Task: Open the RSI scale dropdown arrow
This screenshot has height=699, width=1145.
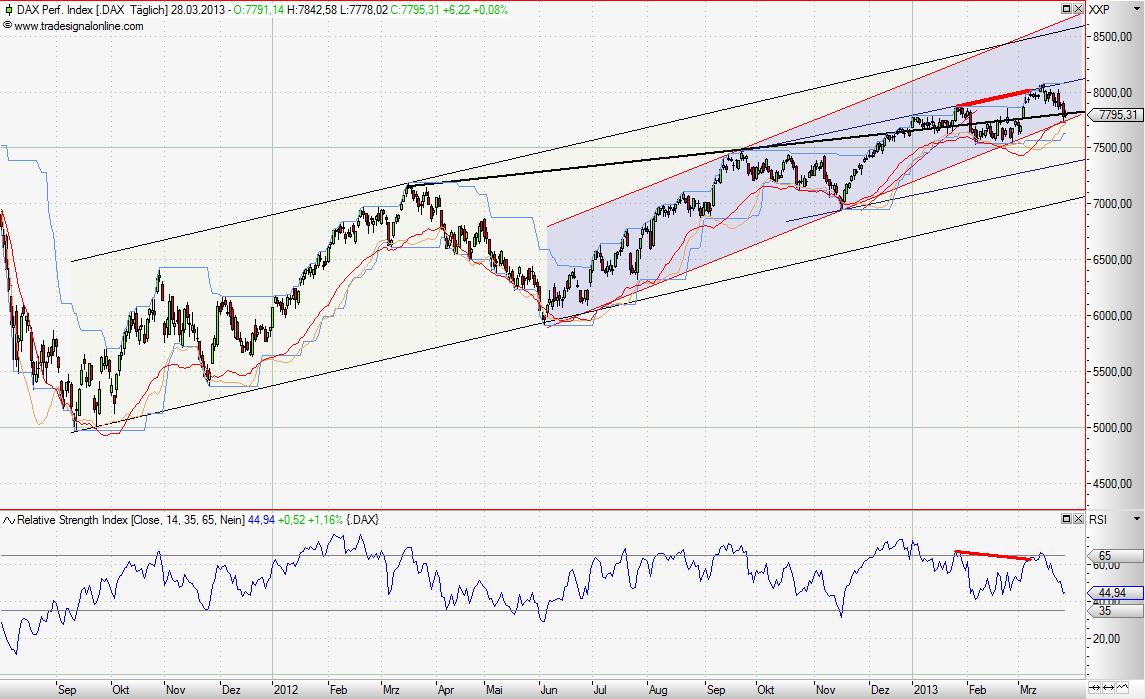Action: (x=1137, y=520)
